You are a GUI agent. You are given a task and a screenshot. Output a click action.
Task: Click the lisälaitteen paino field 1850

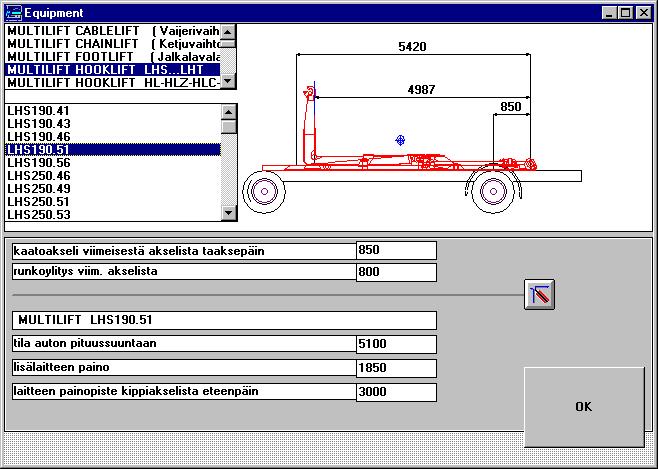pos(396,368)
